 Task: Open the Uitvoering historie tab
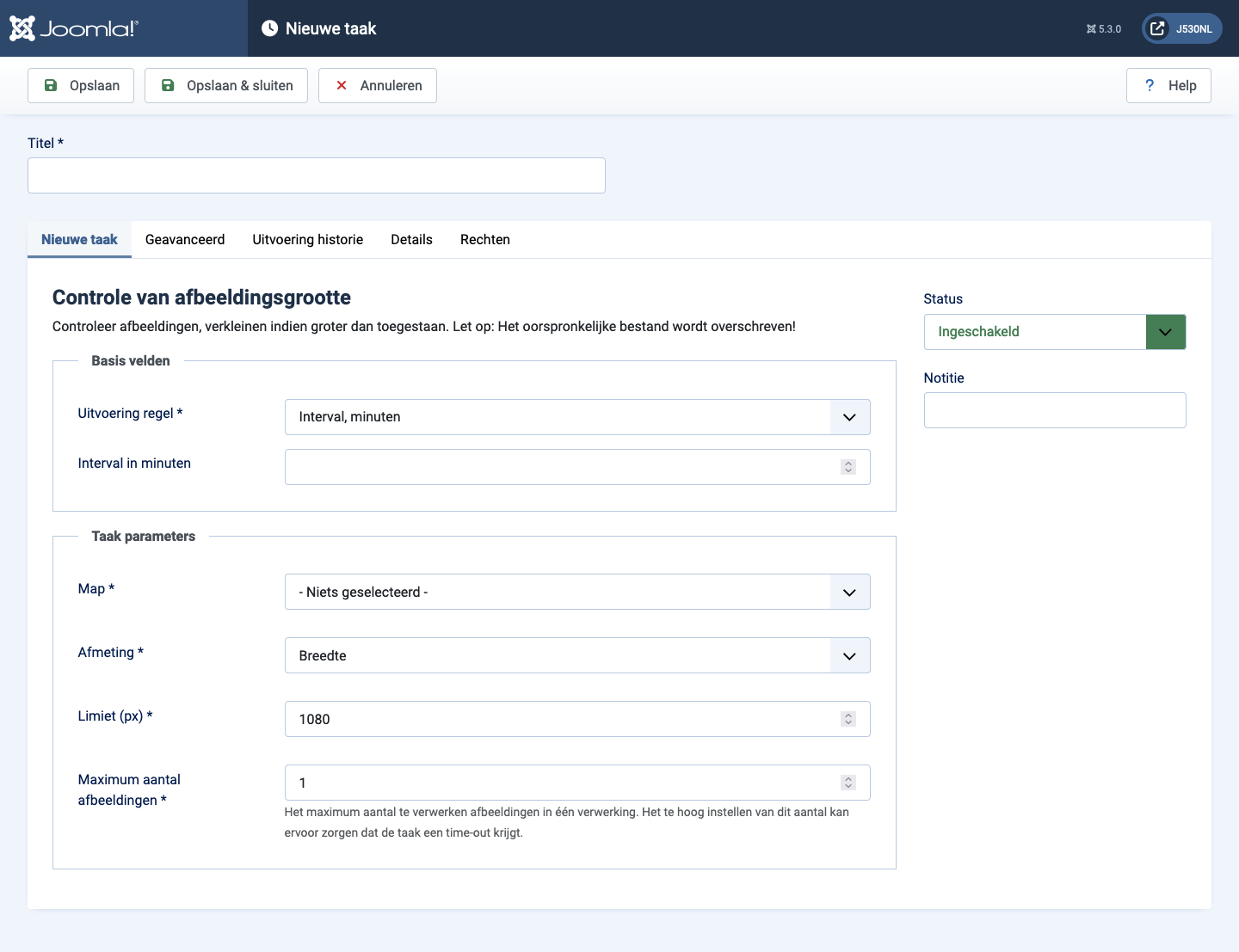click(308, 239)
